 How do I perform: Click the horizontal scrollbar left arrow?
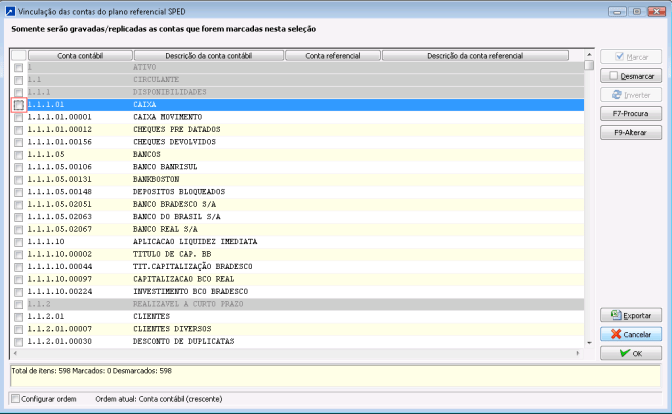tap(15, 353)
